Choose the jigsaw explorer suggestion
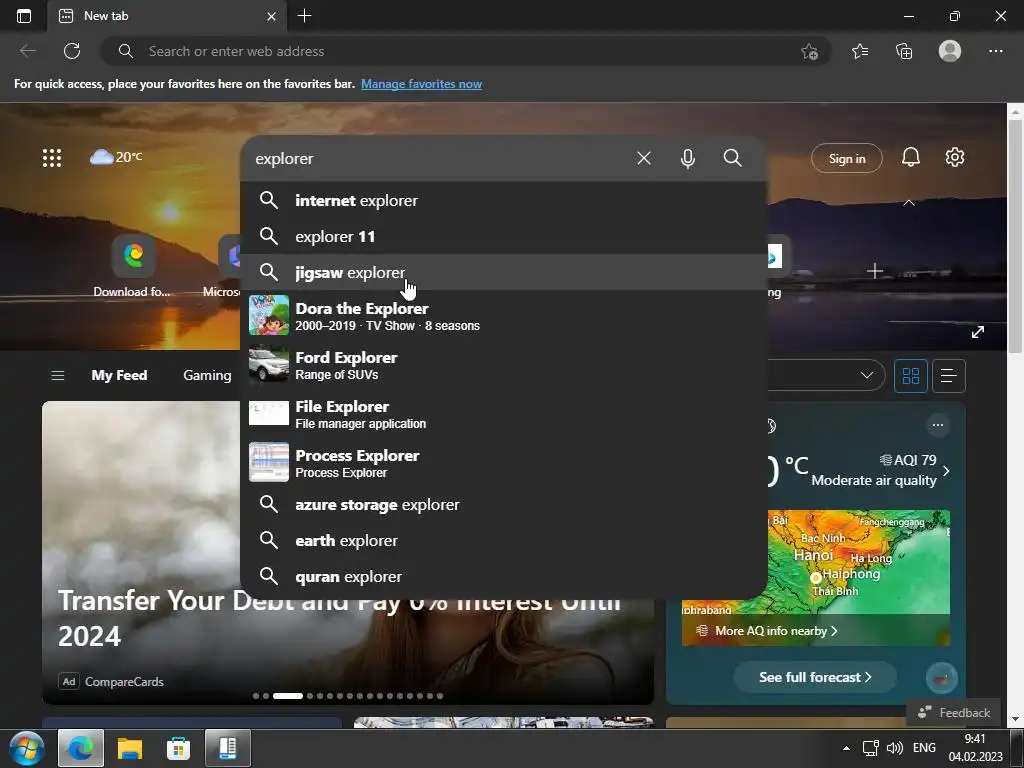Viewport: 1024px width, 768px height. coord(504,272)
